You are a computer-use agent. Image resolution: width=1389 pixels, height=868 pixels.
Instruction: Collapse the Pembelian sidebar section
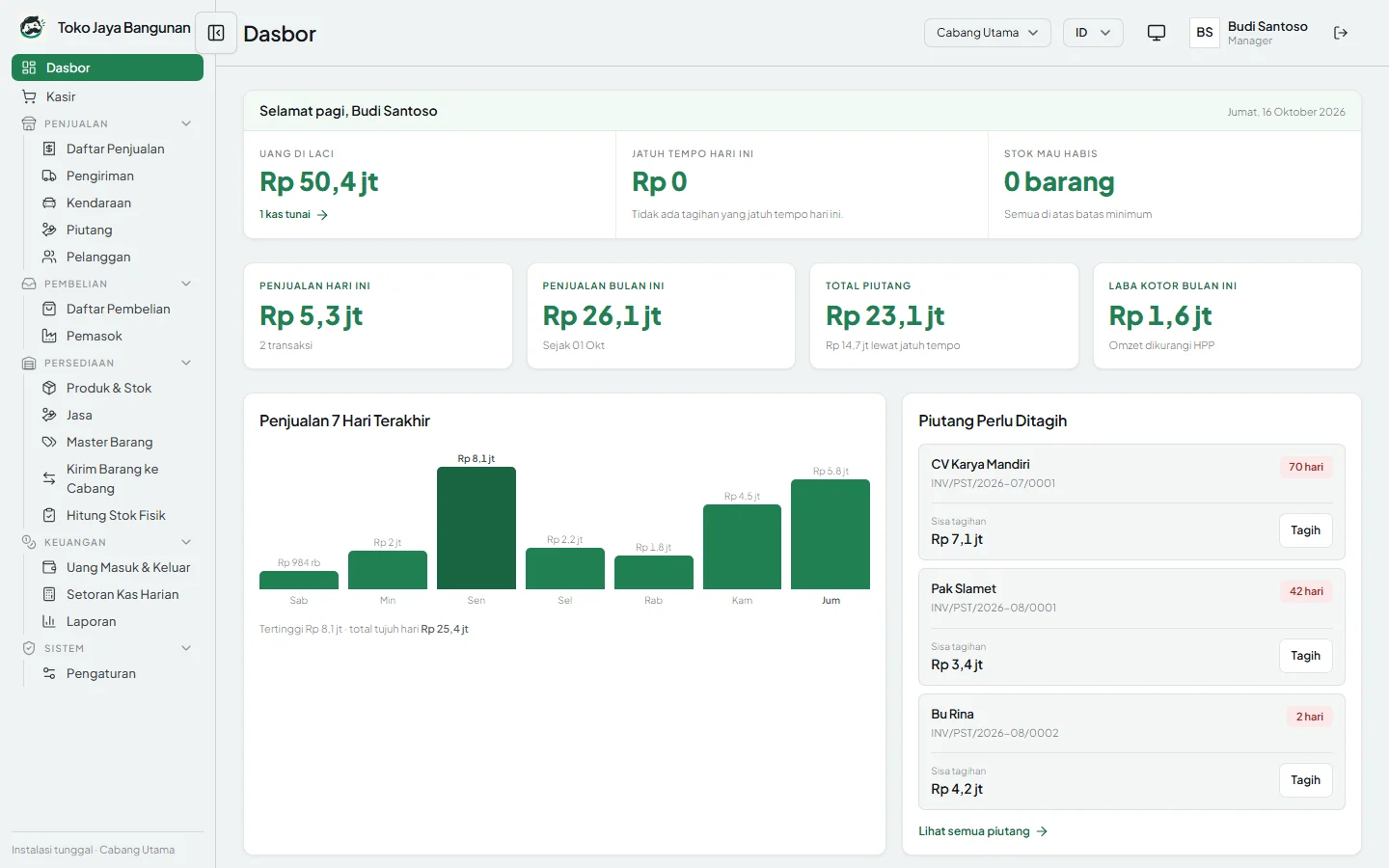click(186, 284)
